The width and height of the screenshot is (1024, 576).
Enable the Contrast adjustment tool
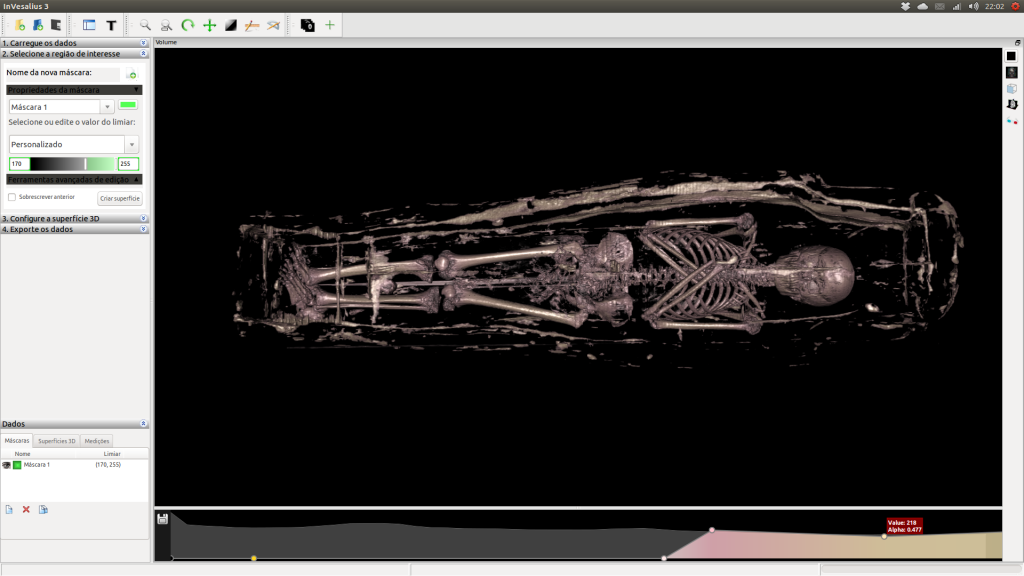pyautogui.click(x=230, y=25)
